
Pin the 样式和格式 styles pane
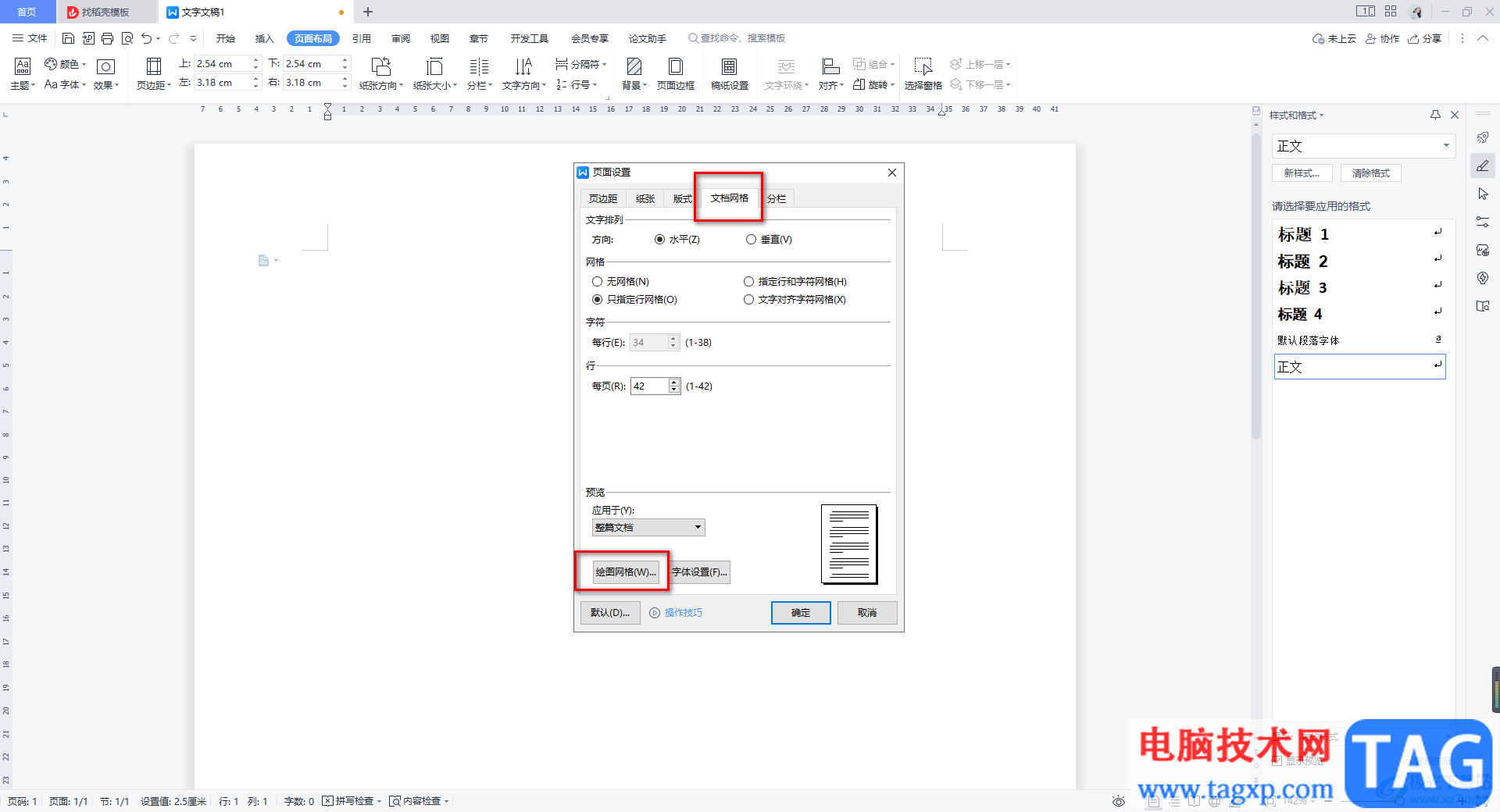coord(1435,115)
